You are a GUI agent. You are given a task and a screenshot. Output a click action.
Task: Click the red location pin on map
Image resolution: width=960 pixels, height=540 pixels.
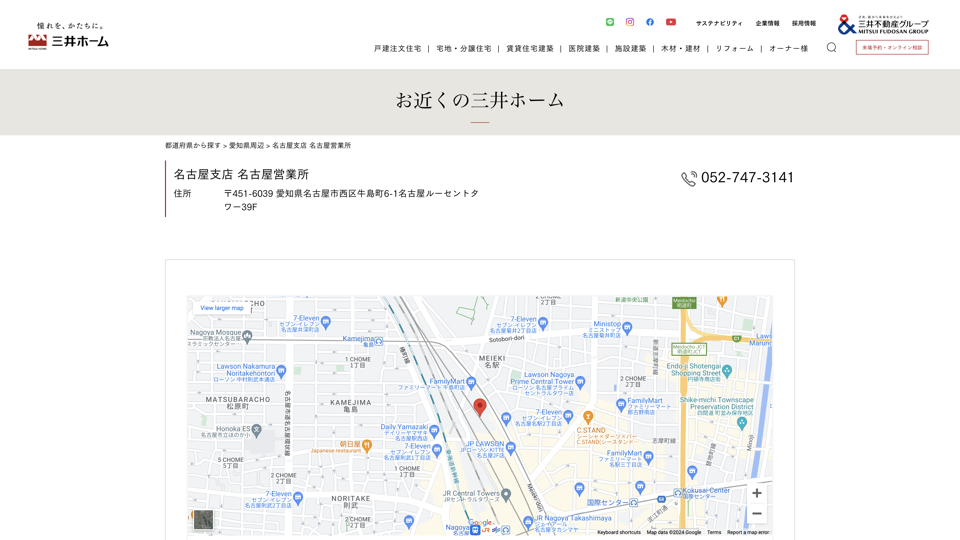[480, 407]
